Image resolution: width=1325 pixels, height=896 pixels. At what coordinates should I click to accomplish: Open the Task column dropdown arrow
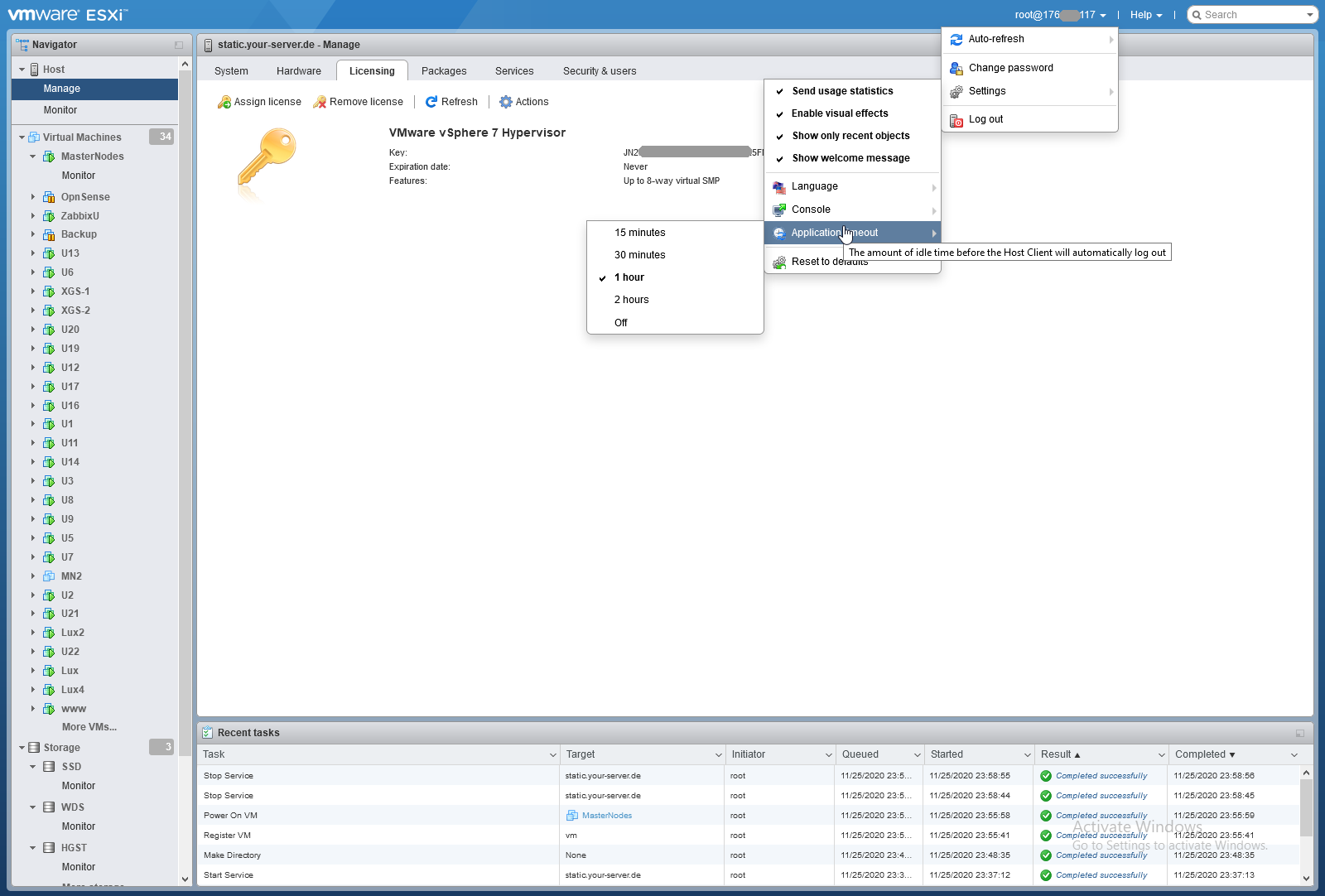click(x=553, y=755)
